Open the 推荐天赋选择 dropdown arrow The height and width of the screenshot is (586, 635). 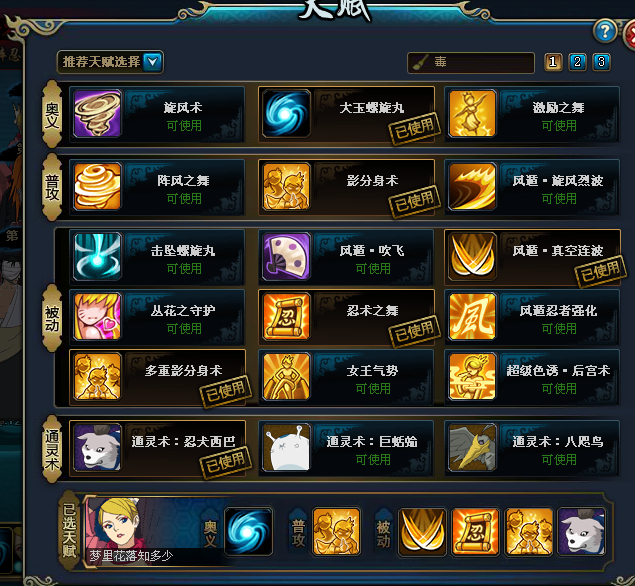click(x=152, y=62)
